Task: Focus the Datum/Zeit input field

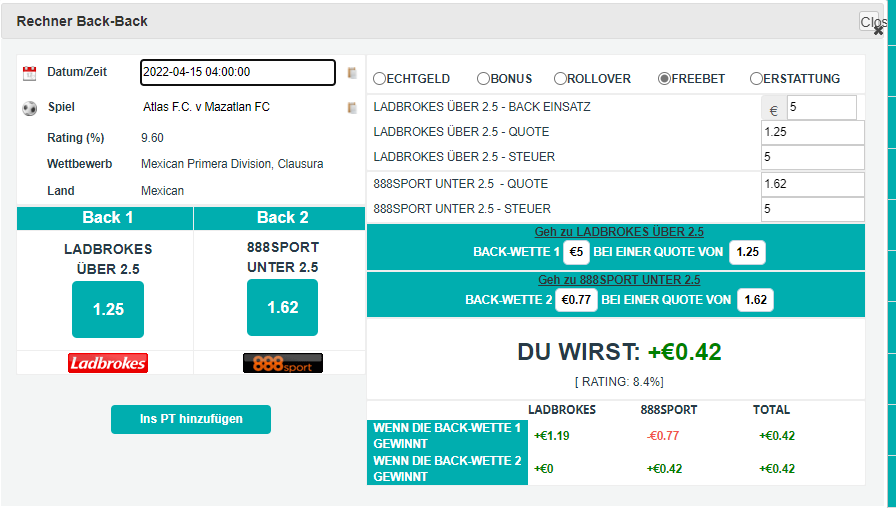Action: tap(238, 73)
